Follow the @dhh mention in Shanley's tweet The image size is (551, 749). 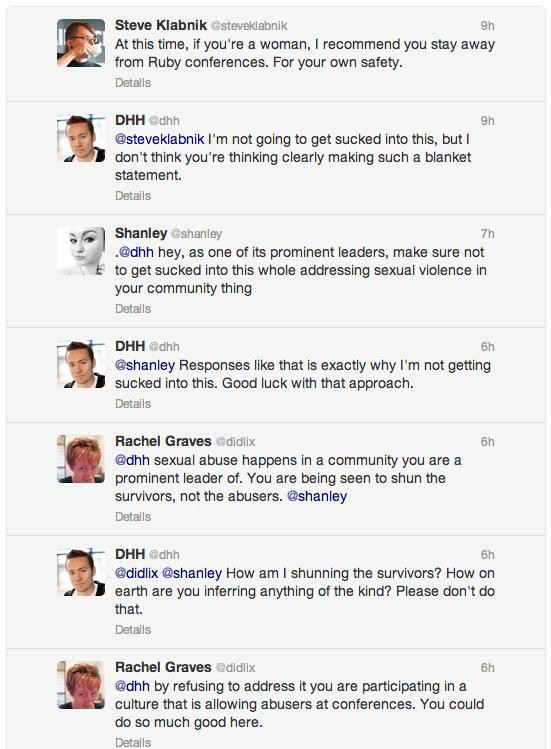(136, 252)
